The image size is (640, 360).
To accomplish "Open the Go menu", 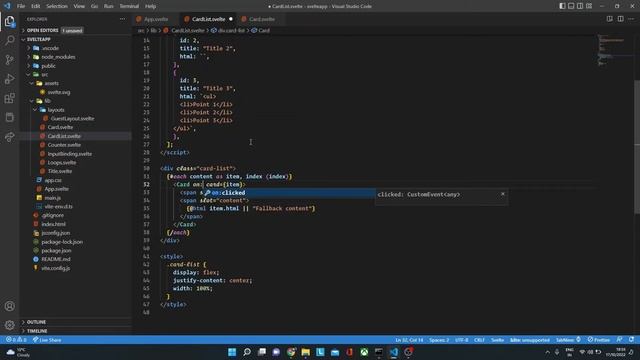I will coord(94,6).
